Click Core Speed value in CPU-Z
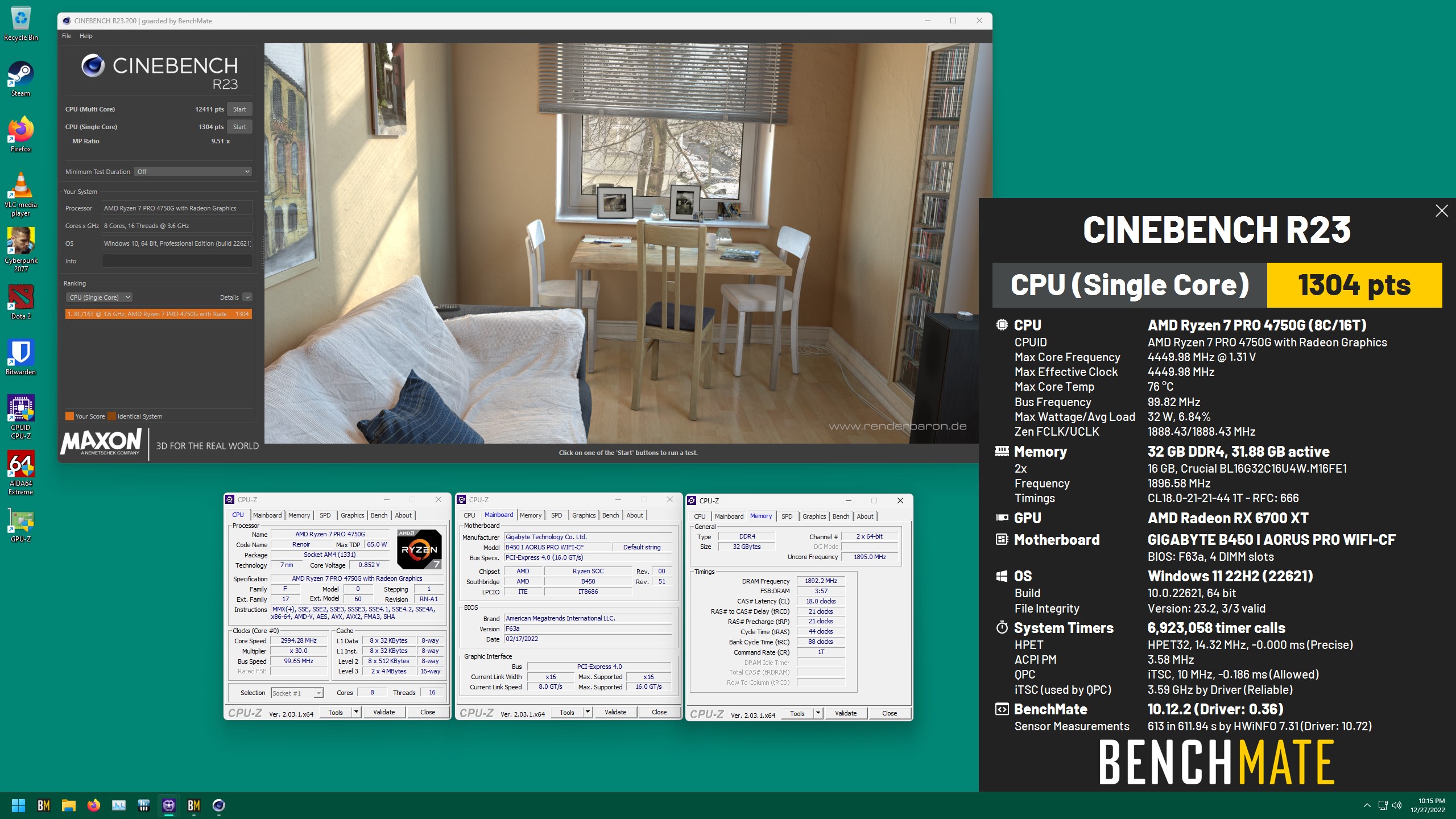 pos(299,641)
